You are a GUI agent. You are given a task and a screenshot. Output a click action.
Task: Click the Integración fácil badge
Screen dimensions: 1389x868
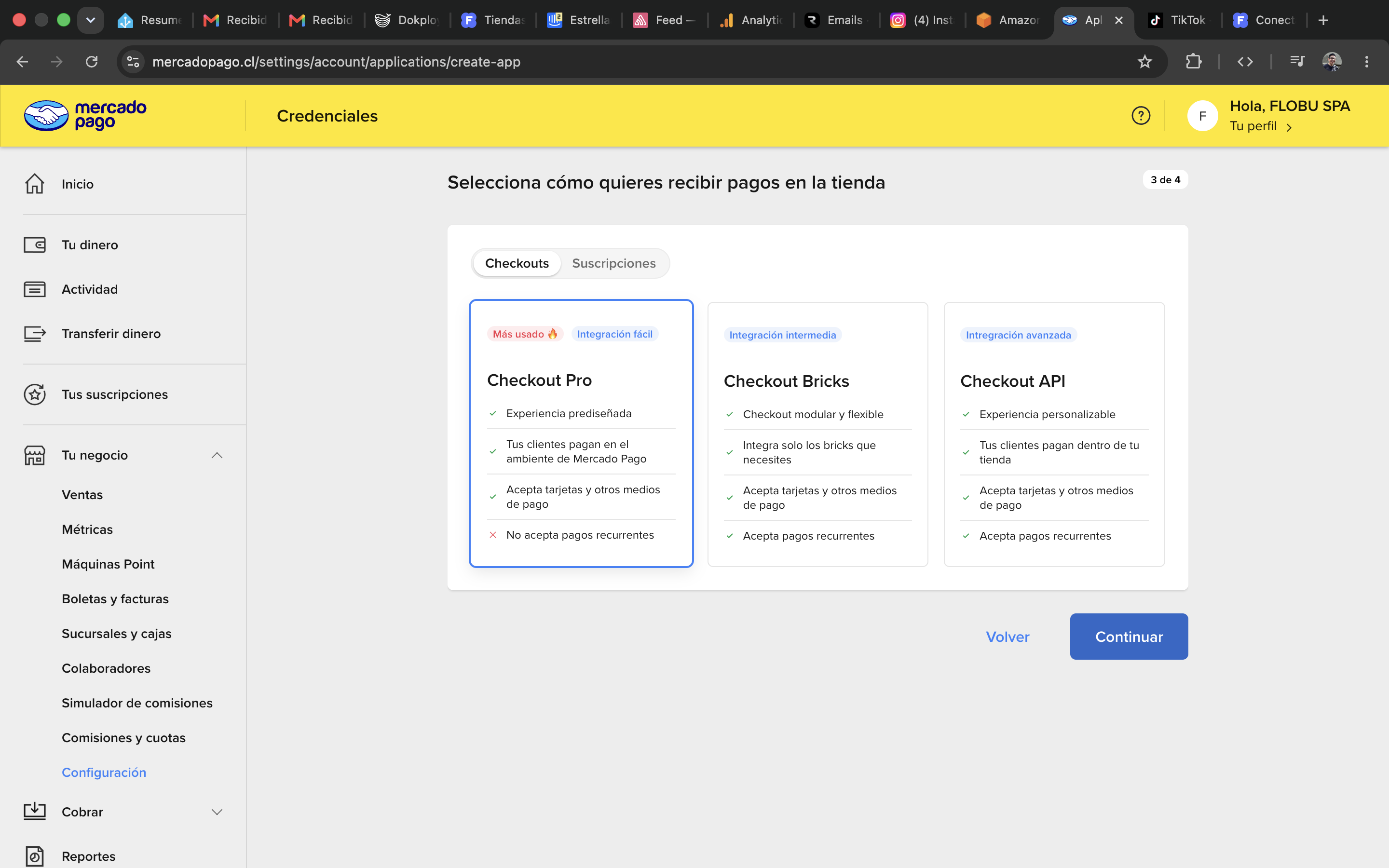(615, 334)
